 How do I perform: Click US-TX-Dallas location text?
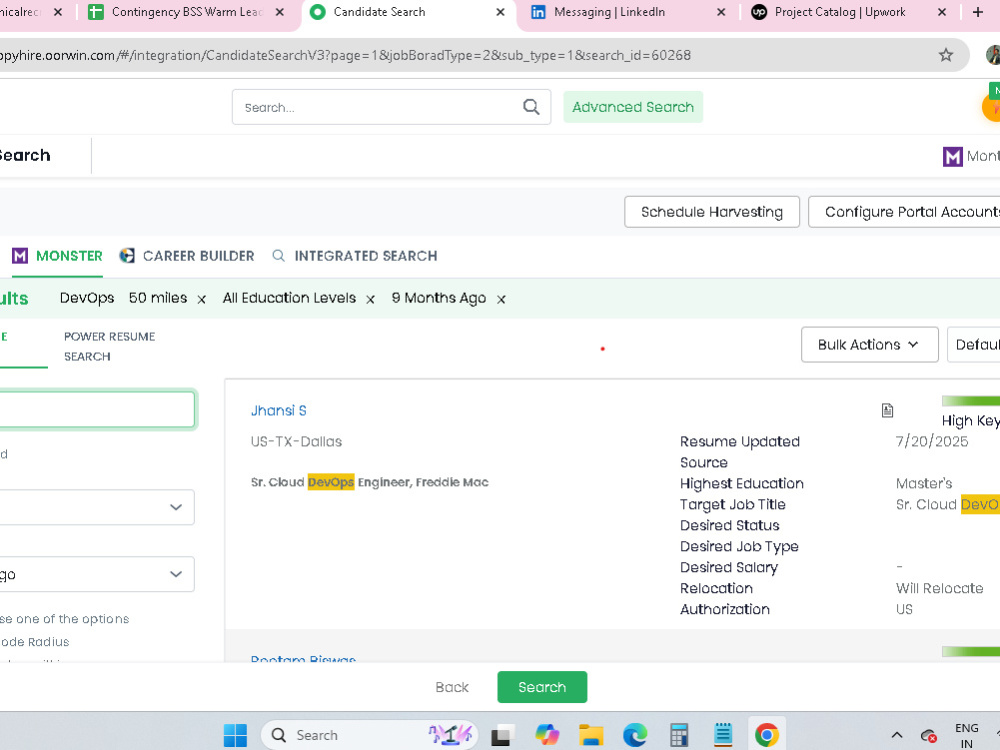tap(296, 441)
